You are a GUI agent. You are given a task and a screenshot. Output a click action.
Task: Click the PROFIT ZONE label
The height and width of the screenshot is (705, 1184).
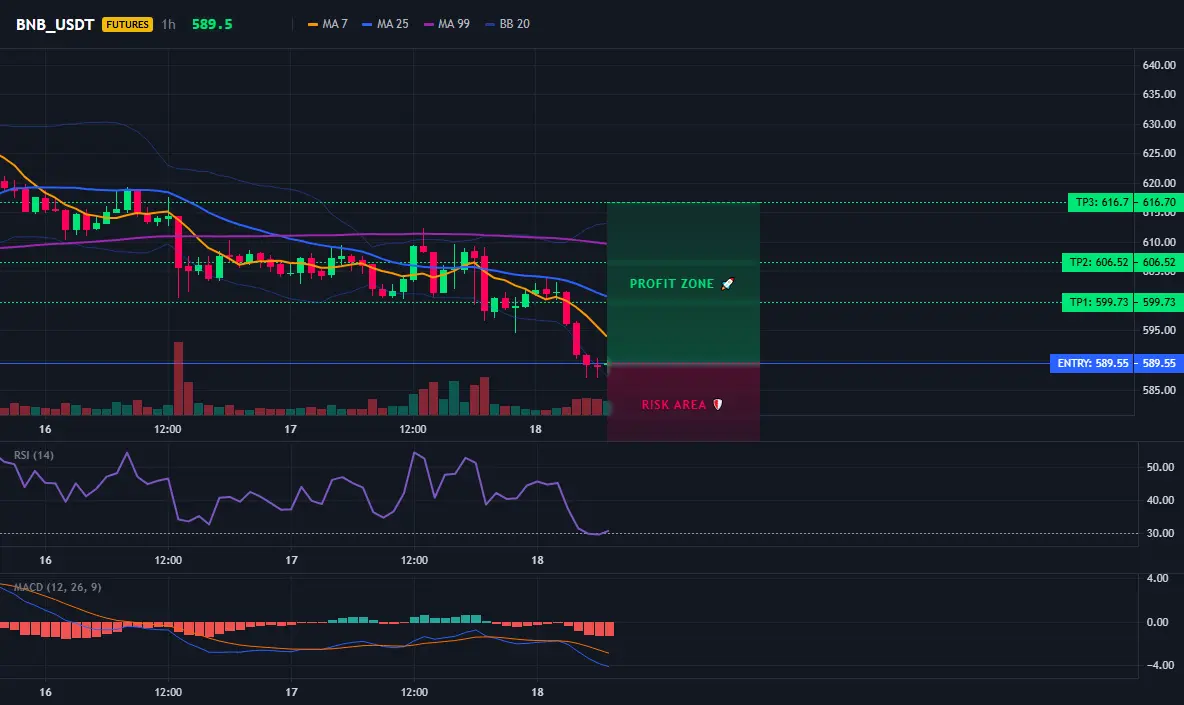click(x=671, y=284)
